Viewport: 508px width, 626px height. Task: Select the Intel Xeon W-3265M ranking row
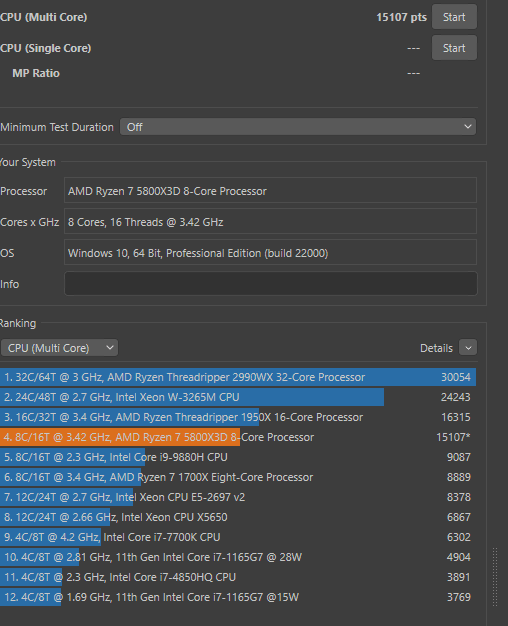(x=238, y=397)
